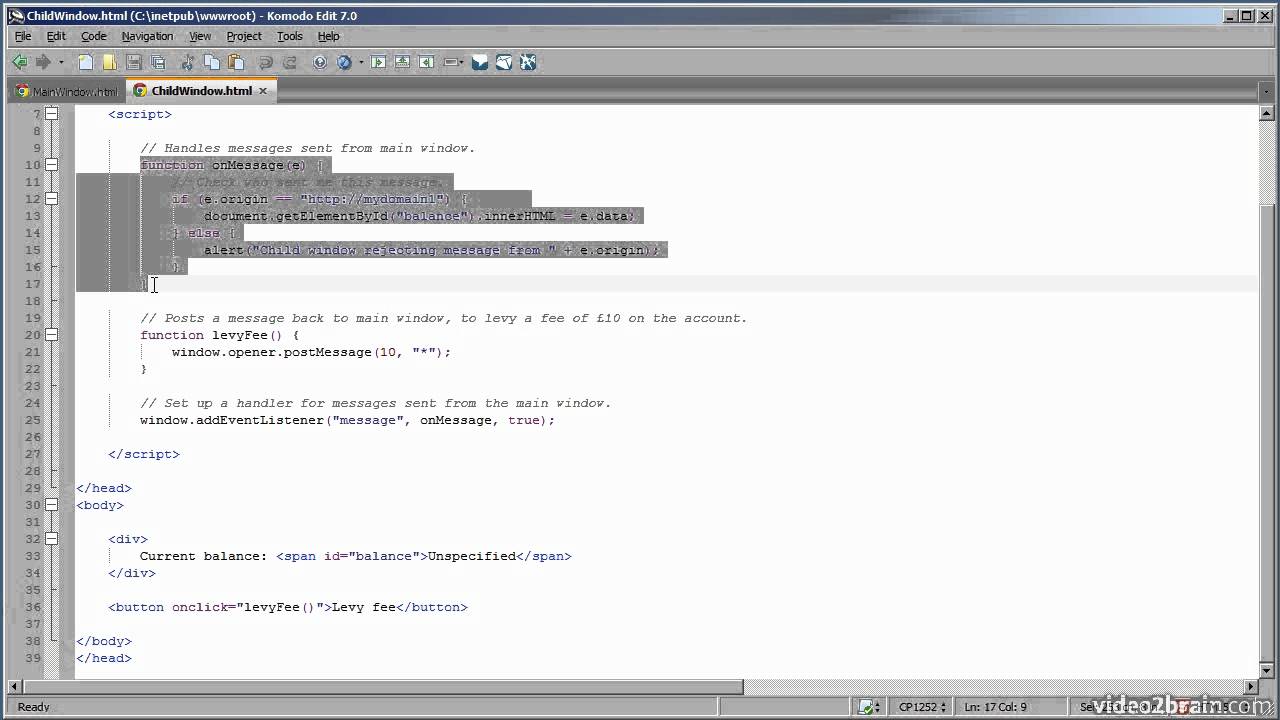Screen dimensions: 1280x720
Task: Click the '// Handles messages sent' comment
Action: point(307,148)
